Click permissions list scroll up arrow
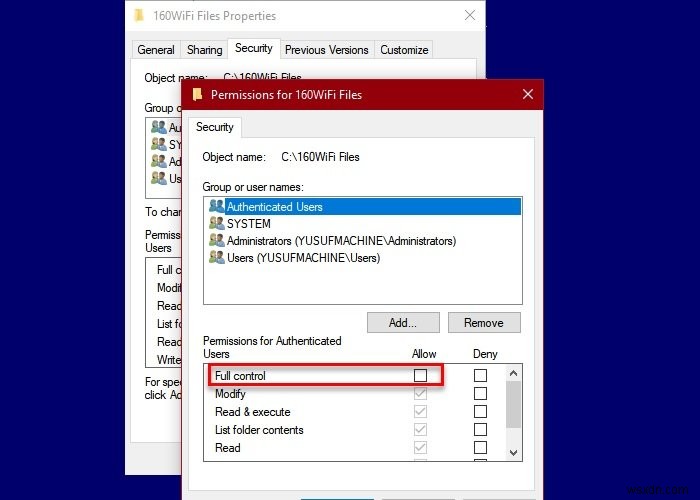Screen dimensions: 700x500 click(x=513, y=373)
